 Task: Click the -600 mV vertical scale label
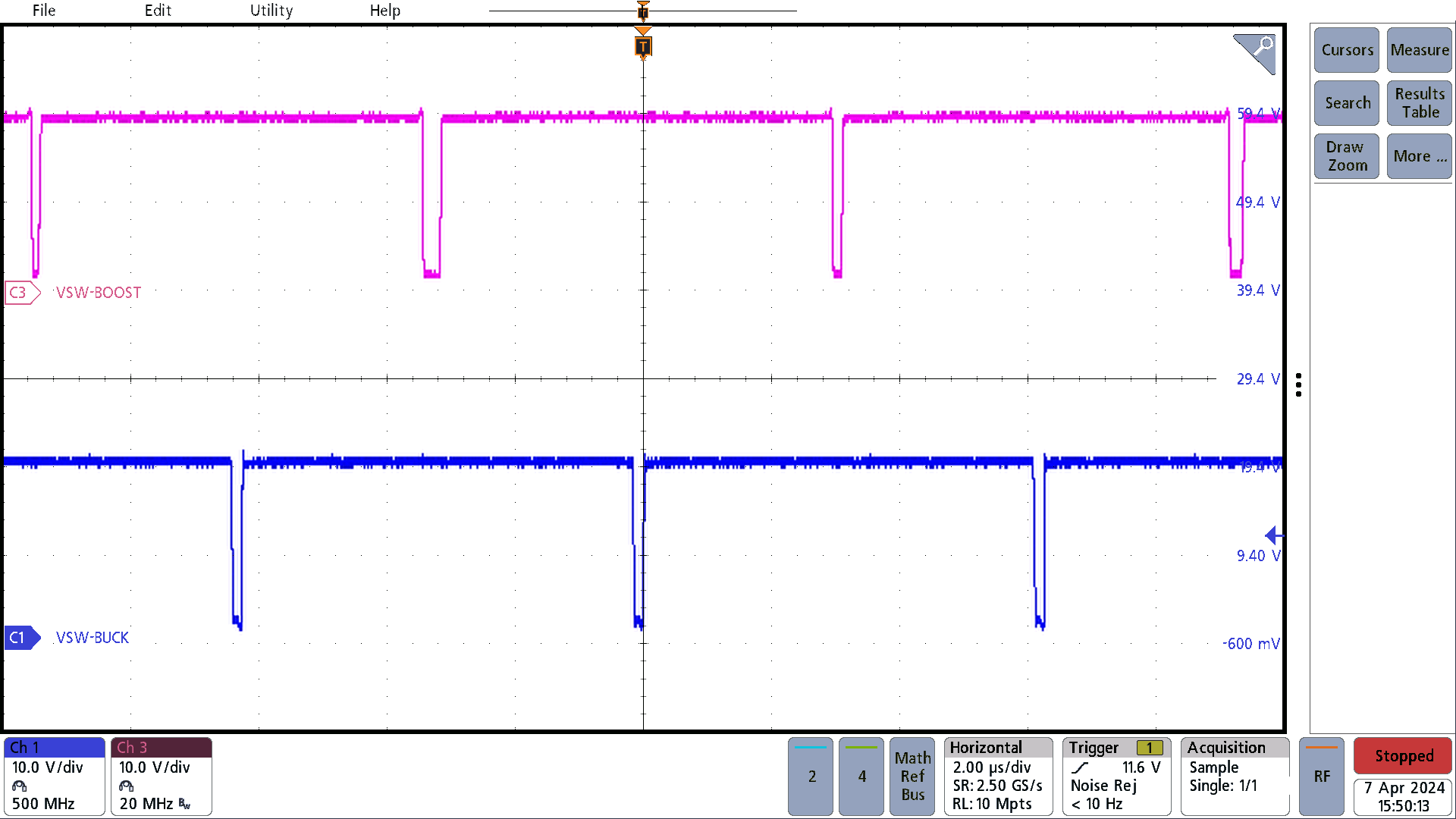tap(1251, 644)
